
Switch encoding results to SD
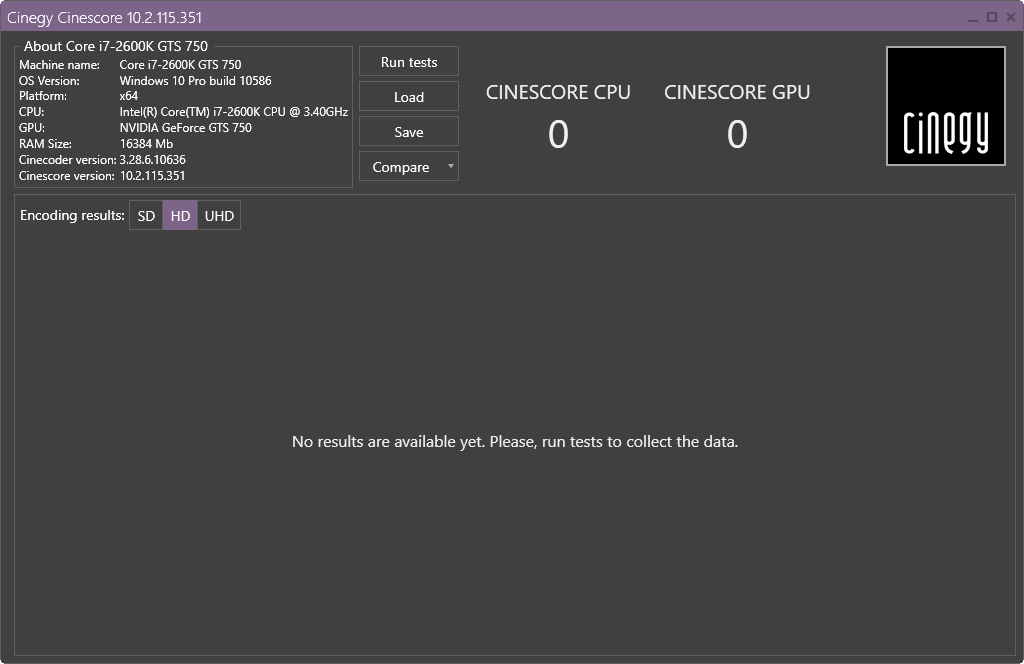146,215
